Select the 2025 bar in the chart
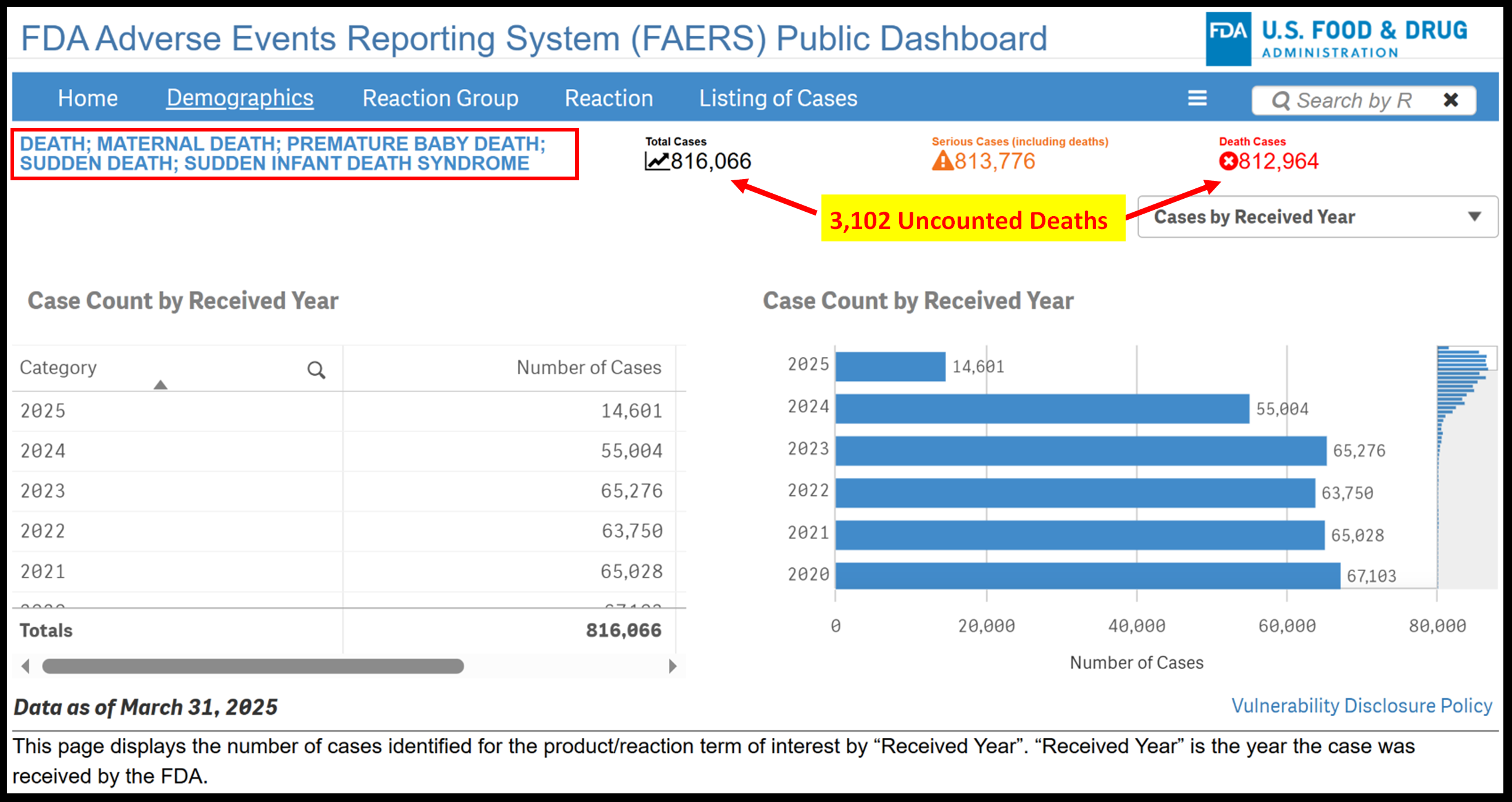 891,367
